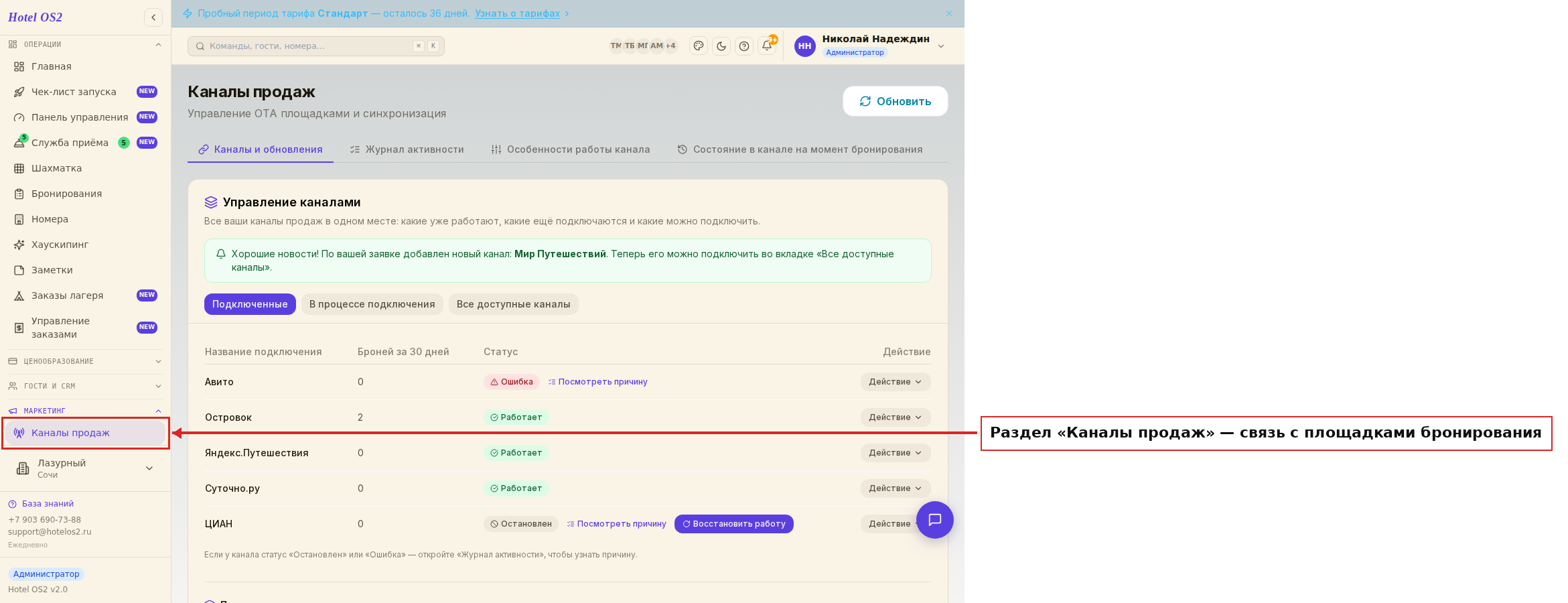
Task: Open Чек-лист запуска with the rocket icon
Action: point(85,92)
